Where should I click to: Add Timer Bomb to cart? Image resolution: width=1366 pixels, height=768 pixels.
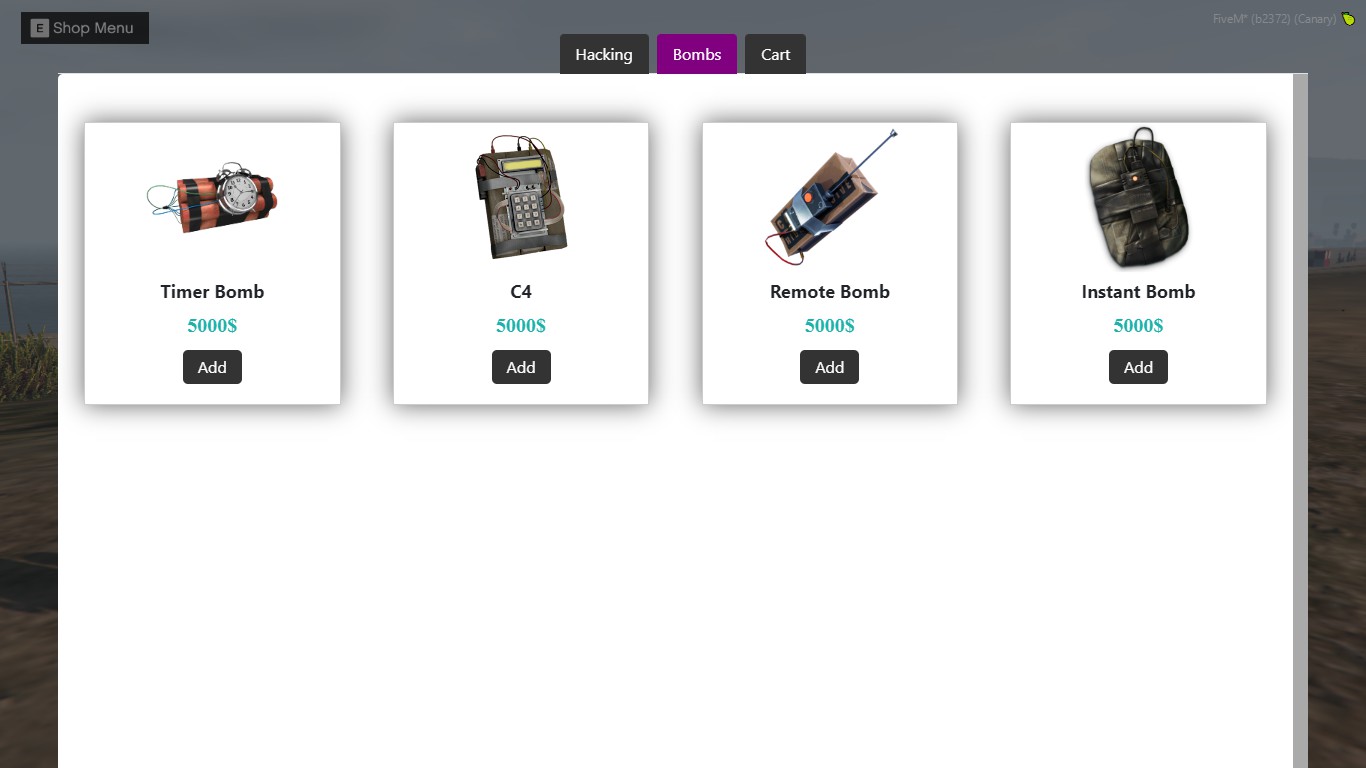[x=212, y=367]
